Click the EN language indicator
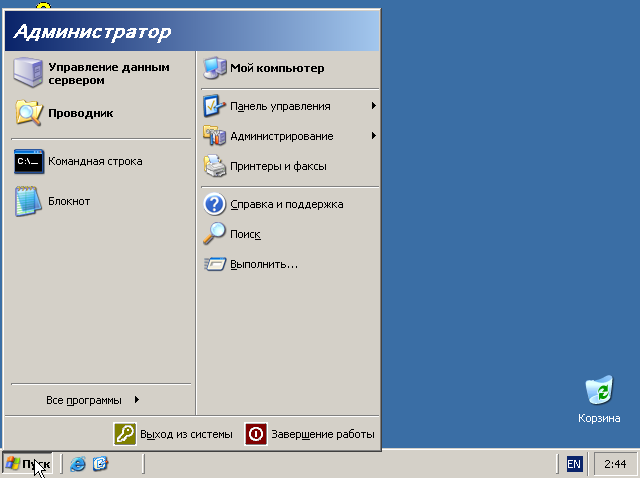Viewport: 640px width, 478px height. pyautogui.click(x=574, y=464)
